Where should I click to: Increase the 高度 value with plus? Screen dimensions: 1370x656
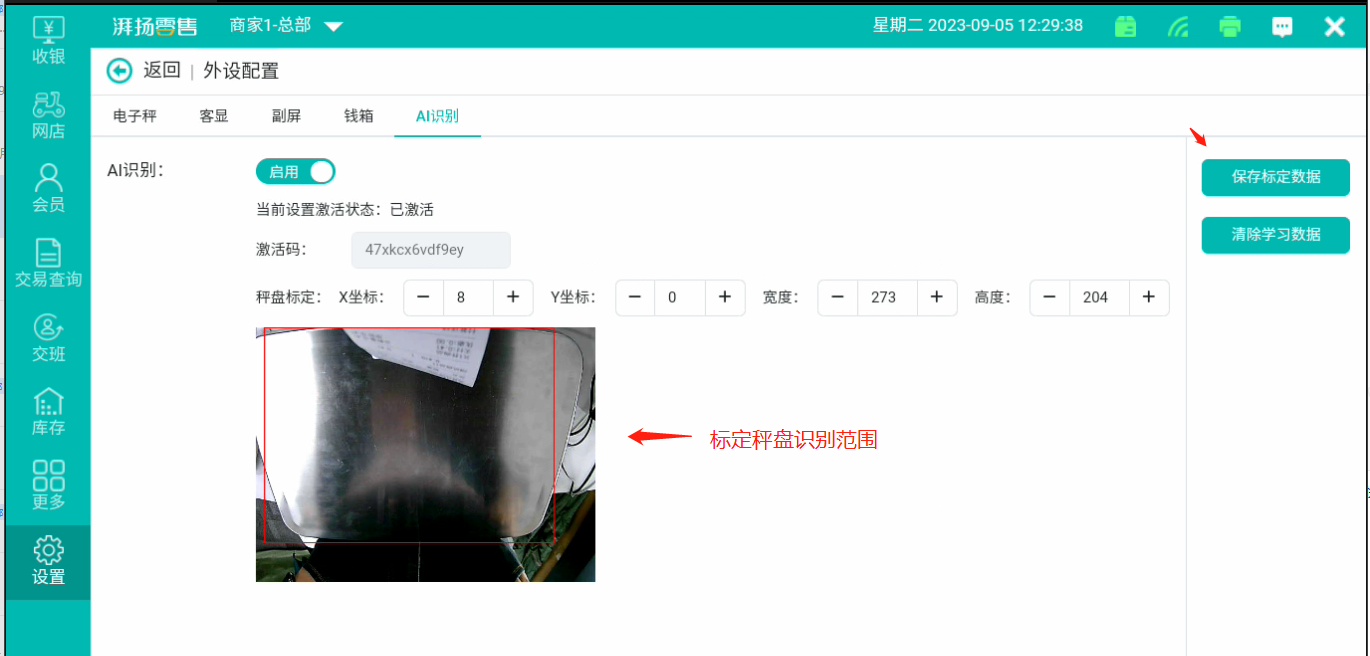coord(1149,297)
